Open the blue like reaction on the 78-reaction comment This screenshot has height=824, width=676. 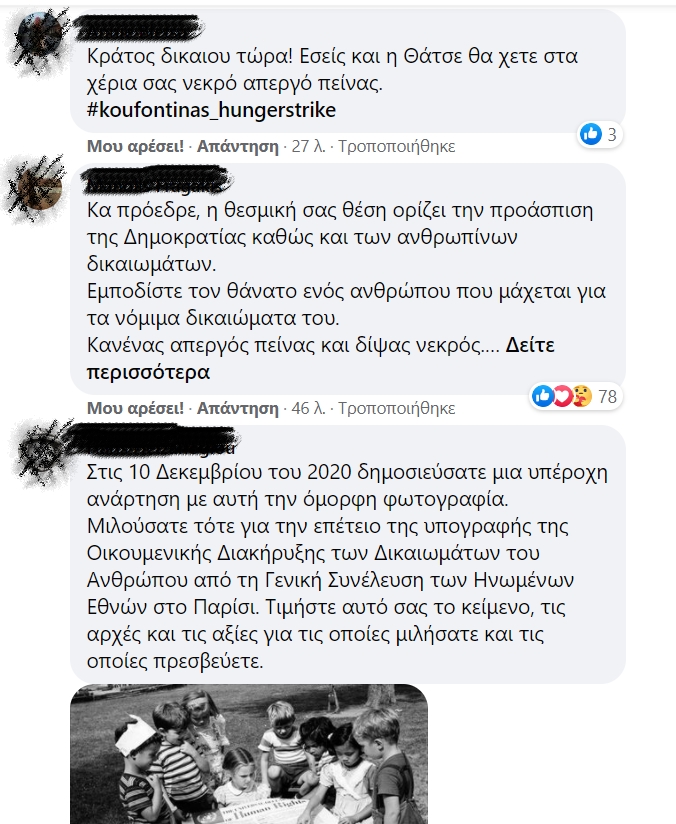click(543, 396)
